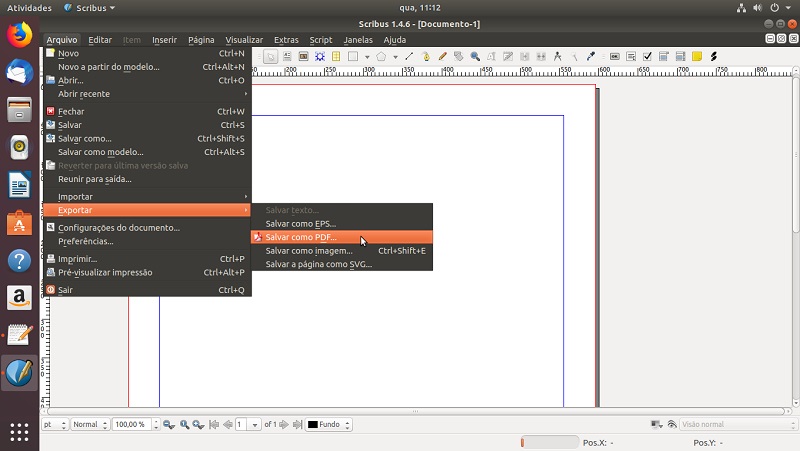Open the page number dropdown
This screenshot has width=800, height=451.
(x=255, y=424)
